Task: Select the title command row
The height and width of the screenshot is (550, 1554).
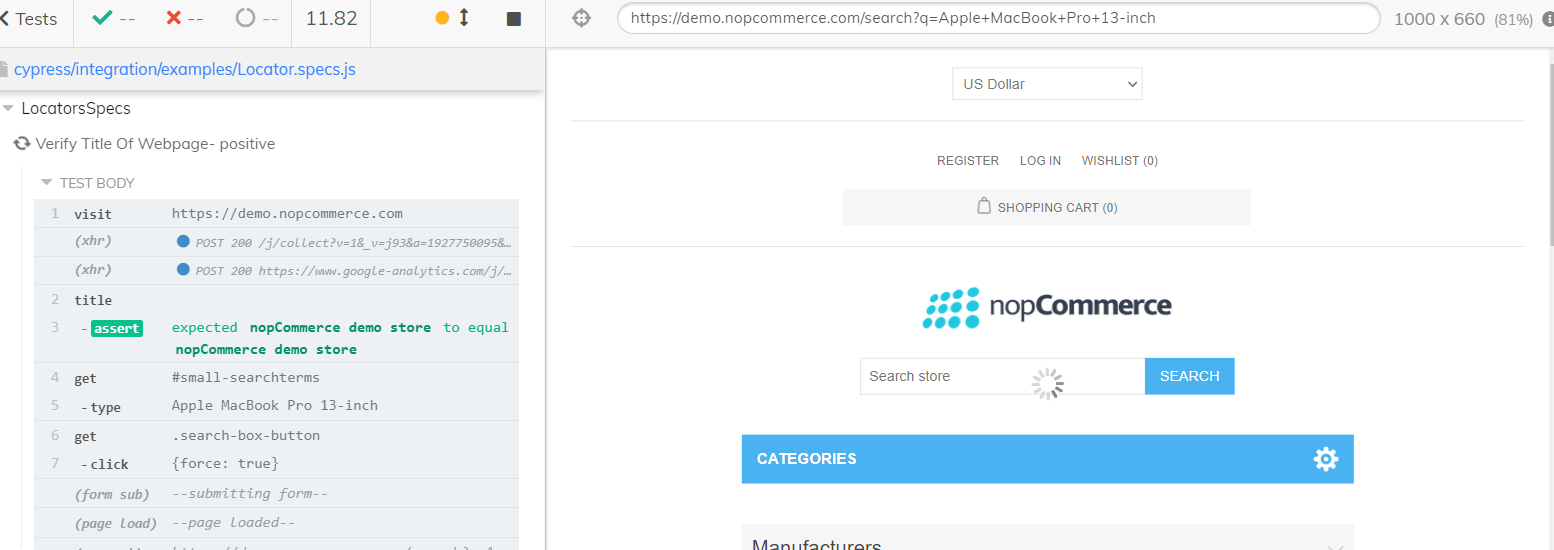Action: [277, 300]
